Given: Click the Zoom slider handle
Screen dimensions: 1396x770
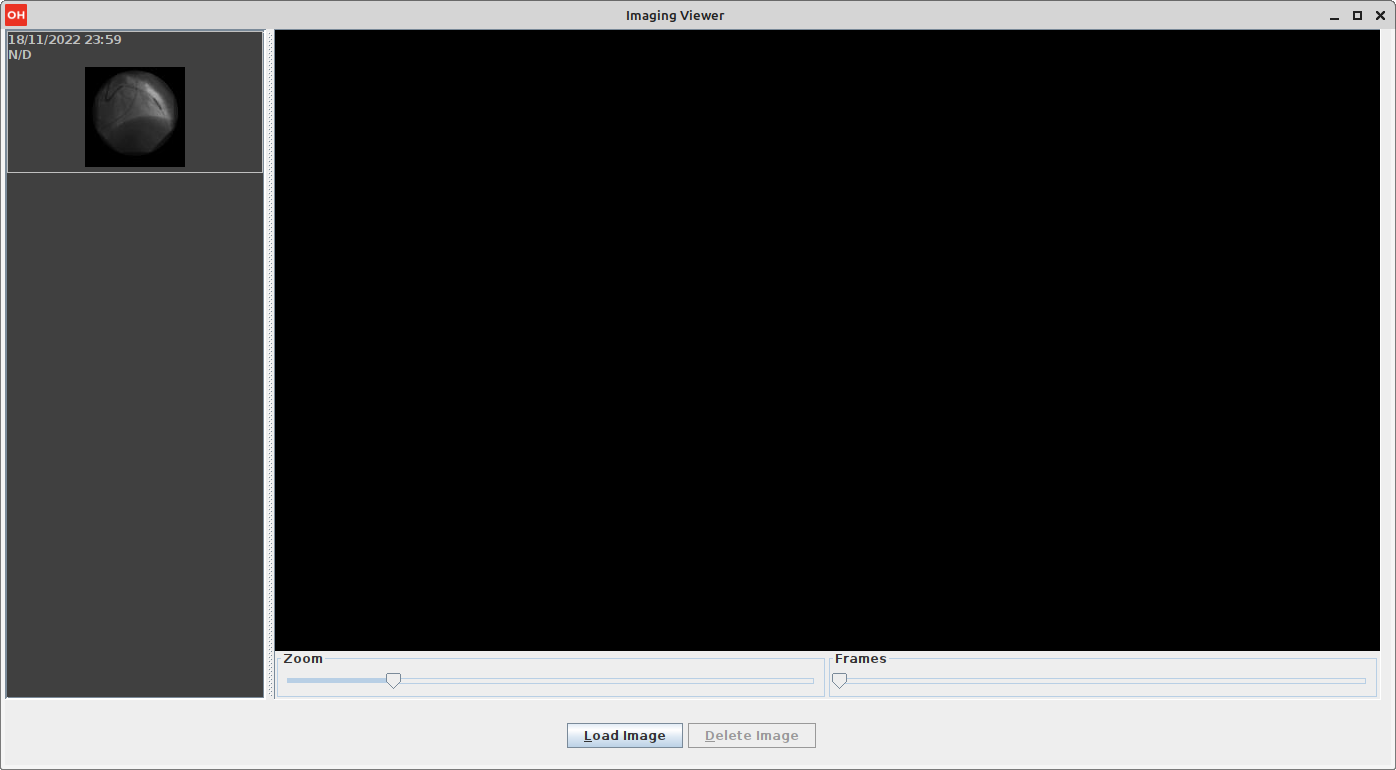Looking at the screenshot, I should [x=394, y=681].
